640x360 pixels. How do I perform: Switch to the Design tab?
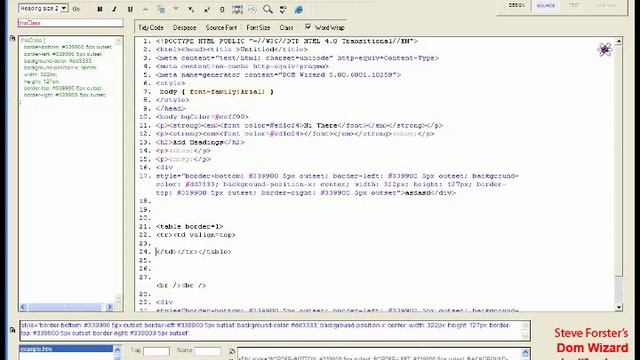(516, 6)
